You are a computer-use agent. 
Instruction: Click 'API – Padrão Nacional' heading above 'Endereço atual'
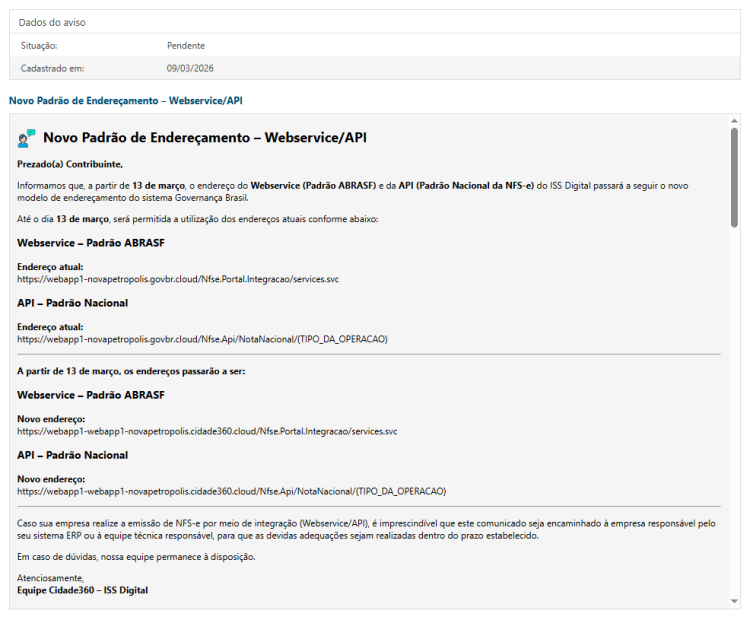[x=73, y=303]
